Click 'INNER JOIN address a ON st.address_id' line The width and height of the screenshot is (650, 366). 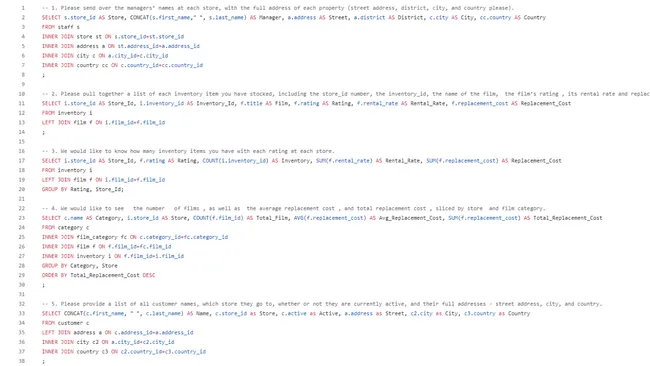pos(121,46)
